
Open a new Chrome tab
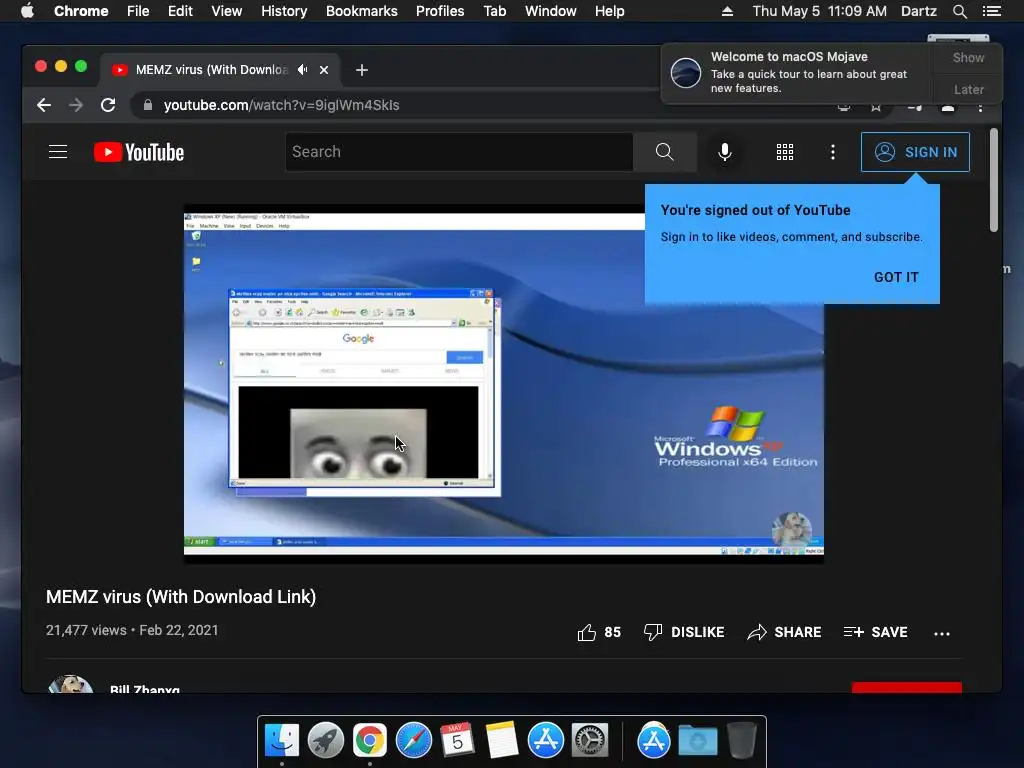click(362, 70)
